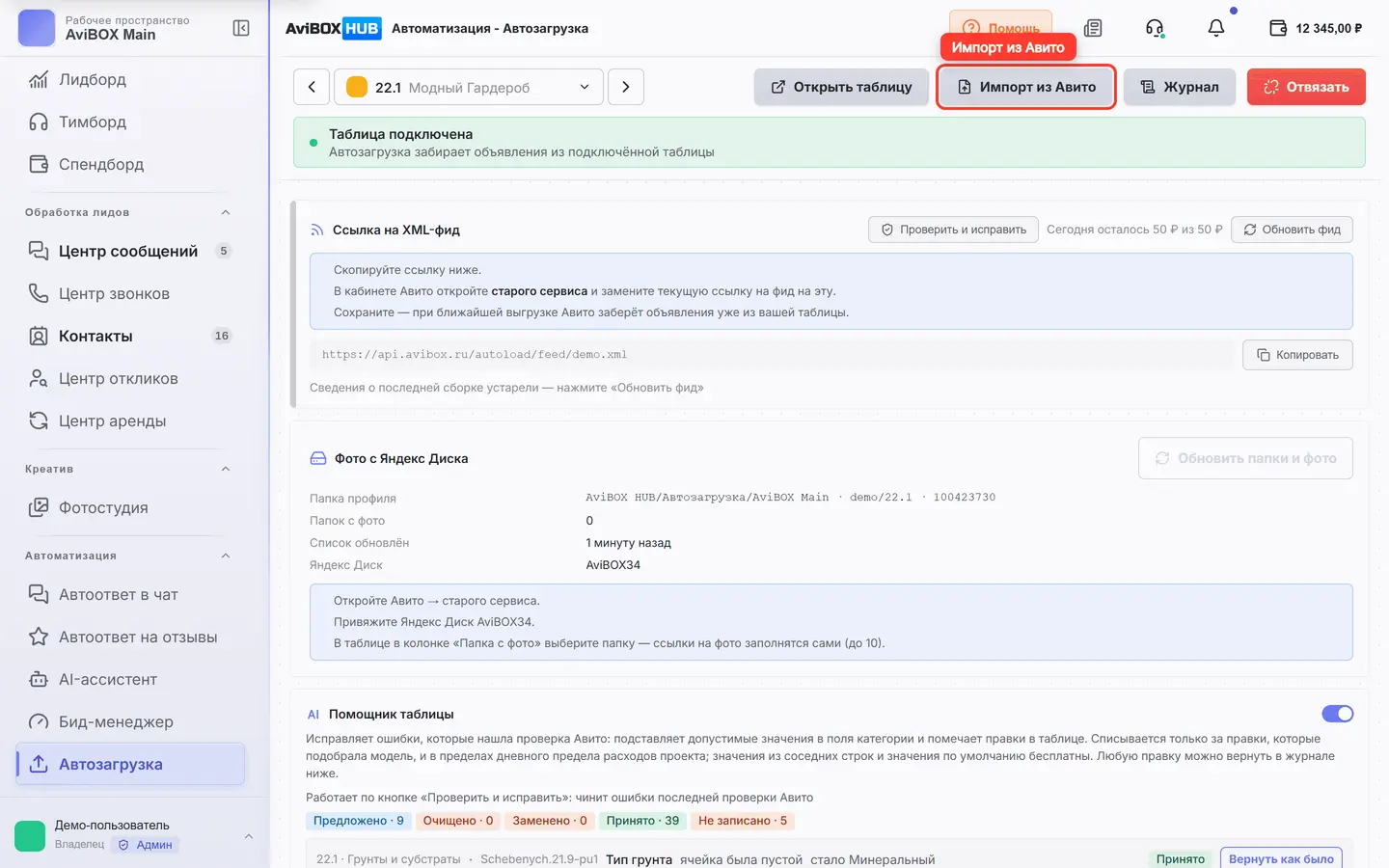Open Фотостудия in the sidebar
The image size is (1389, 868).
(131, 507)
